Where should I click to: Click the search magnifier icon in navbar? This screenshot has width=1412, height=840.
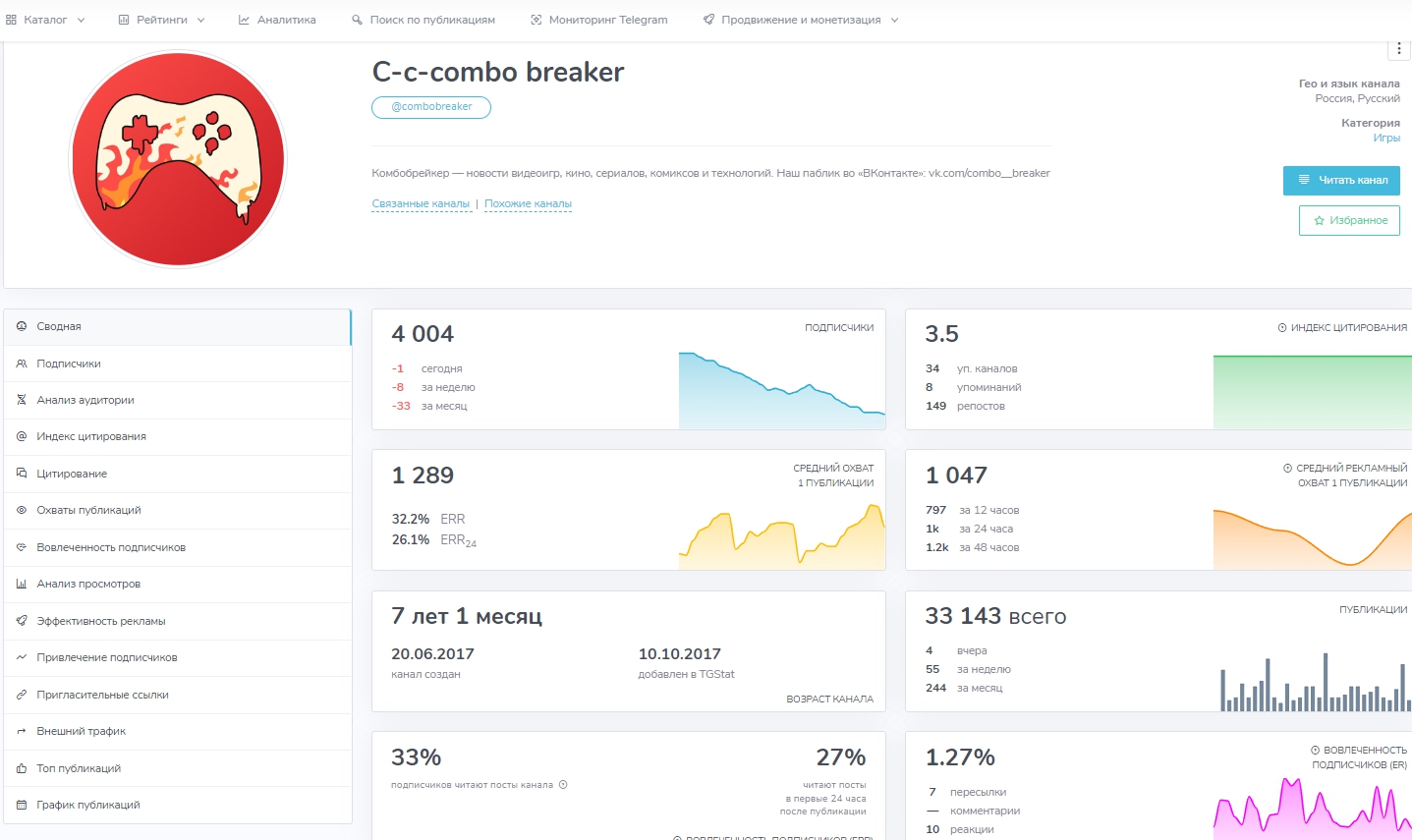point(357,20)
